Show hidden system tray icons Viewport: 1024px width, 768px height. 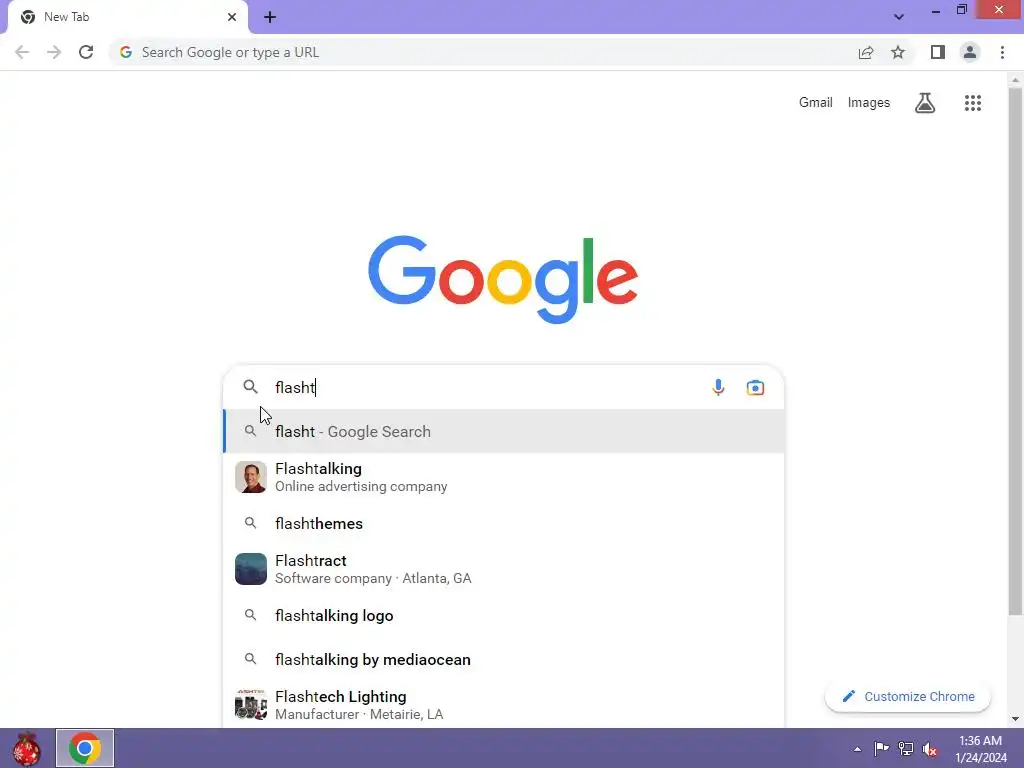(857, 749)
